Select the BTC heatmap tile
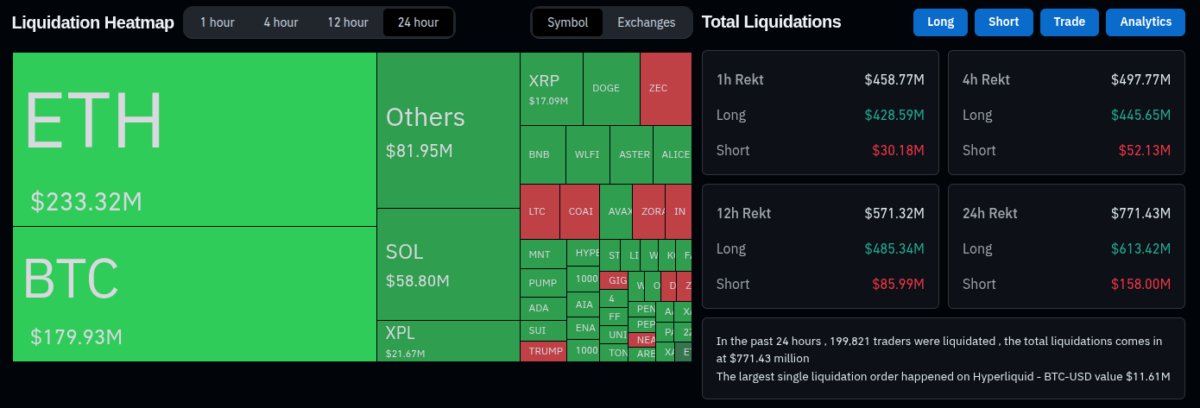 pyautogui.click(x=194, y=293)
